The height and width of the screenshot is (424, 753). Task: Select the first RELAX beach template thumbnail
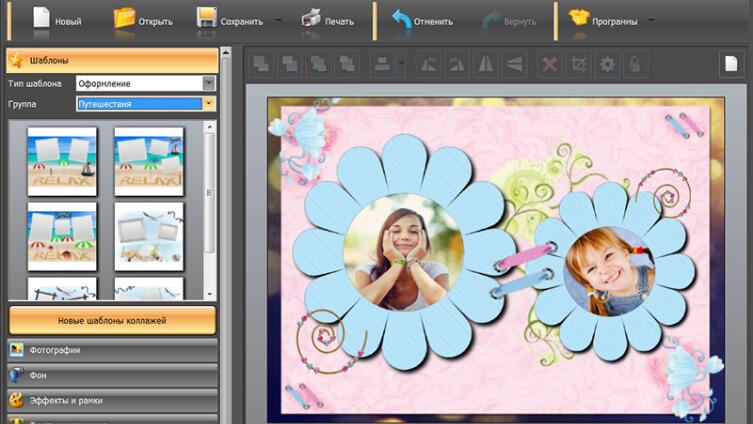62,160
